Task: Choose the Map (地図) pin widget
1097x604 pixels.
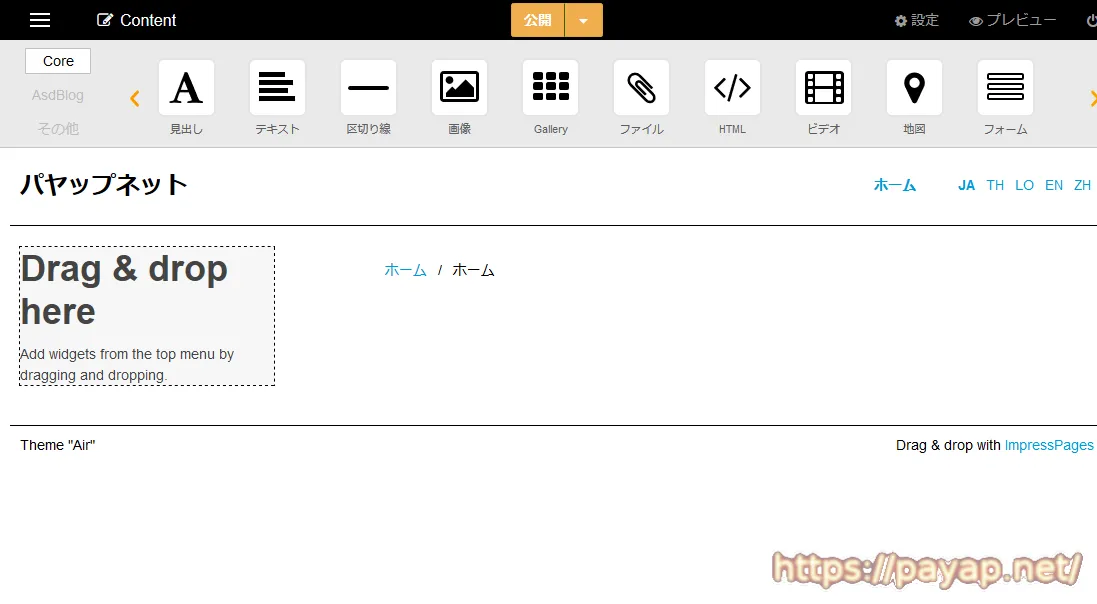Action: (914, 88)
